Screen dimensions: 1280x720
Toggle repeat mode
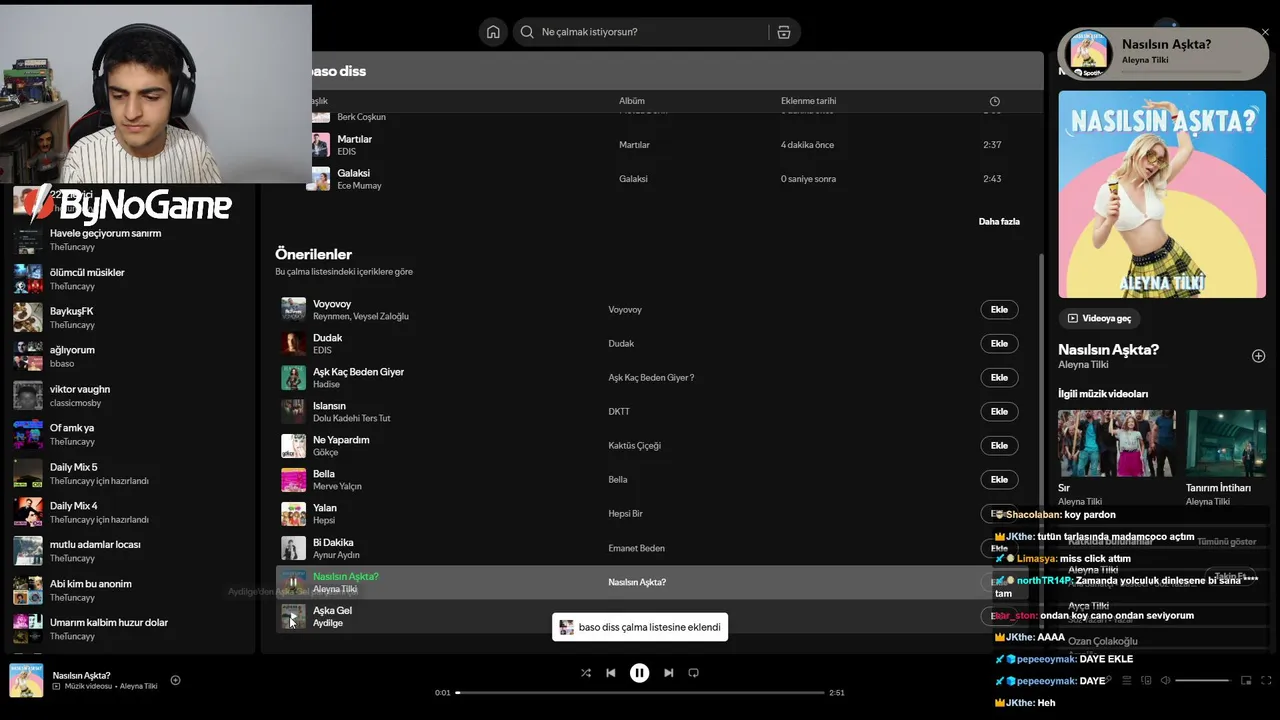click(x=693, y=673)
